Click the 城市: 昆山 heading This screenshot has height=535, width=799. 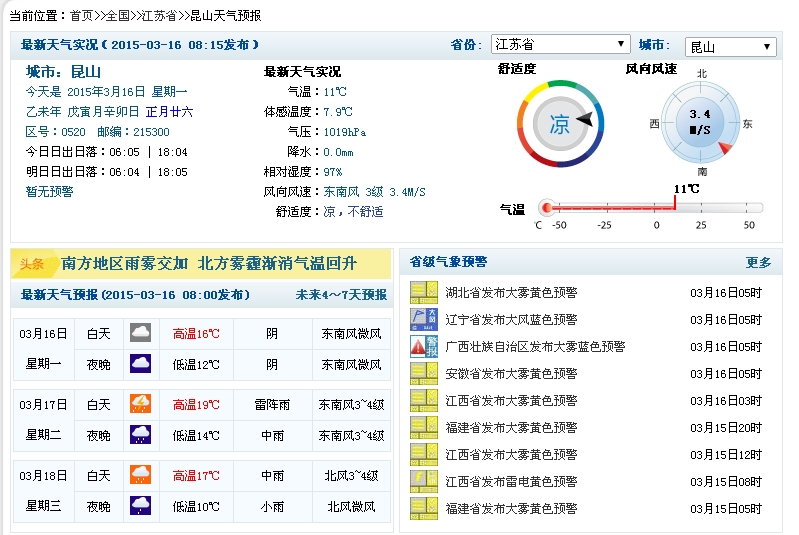(x=64, y=72)
